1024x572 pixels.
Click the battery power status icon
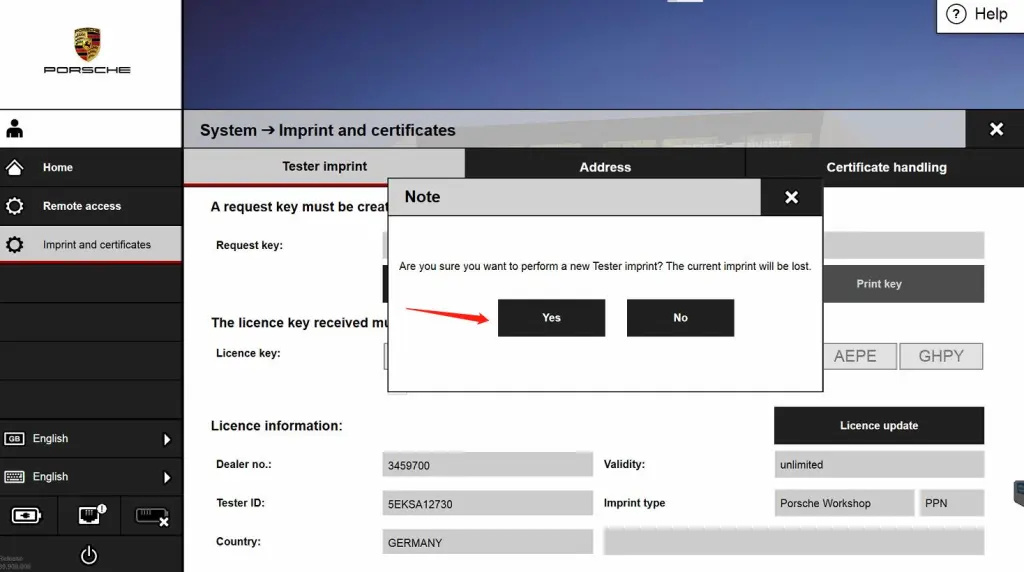pyautogui.click(x=27, y=516)
